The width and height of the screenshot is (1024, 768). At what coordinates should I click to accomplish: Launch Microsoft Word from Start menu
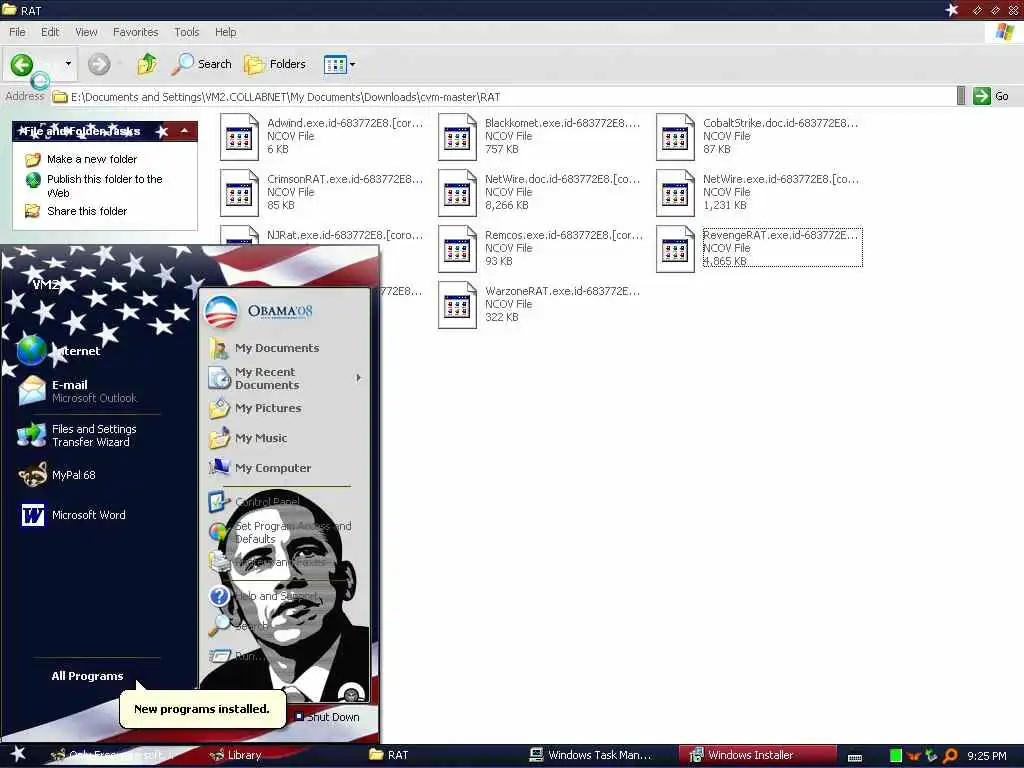72,515
